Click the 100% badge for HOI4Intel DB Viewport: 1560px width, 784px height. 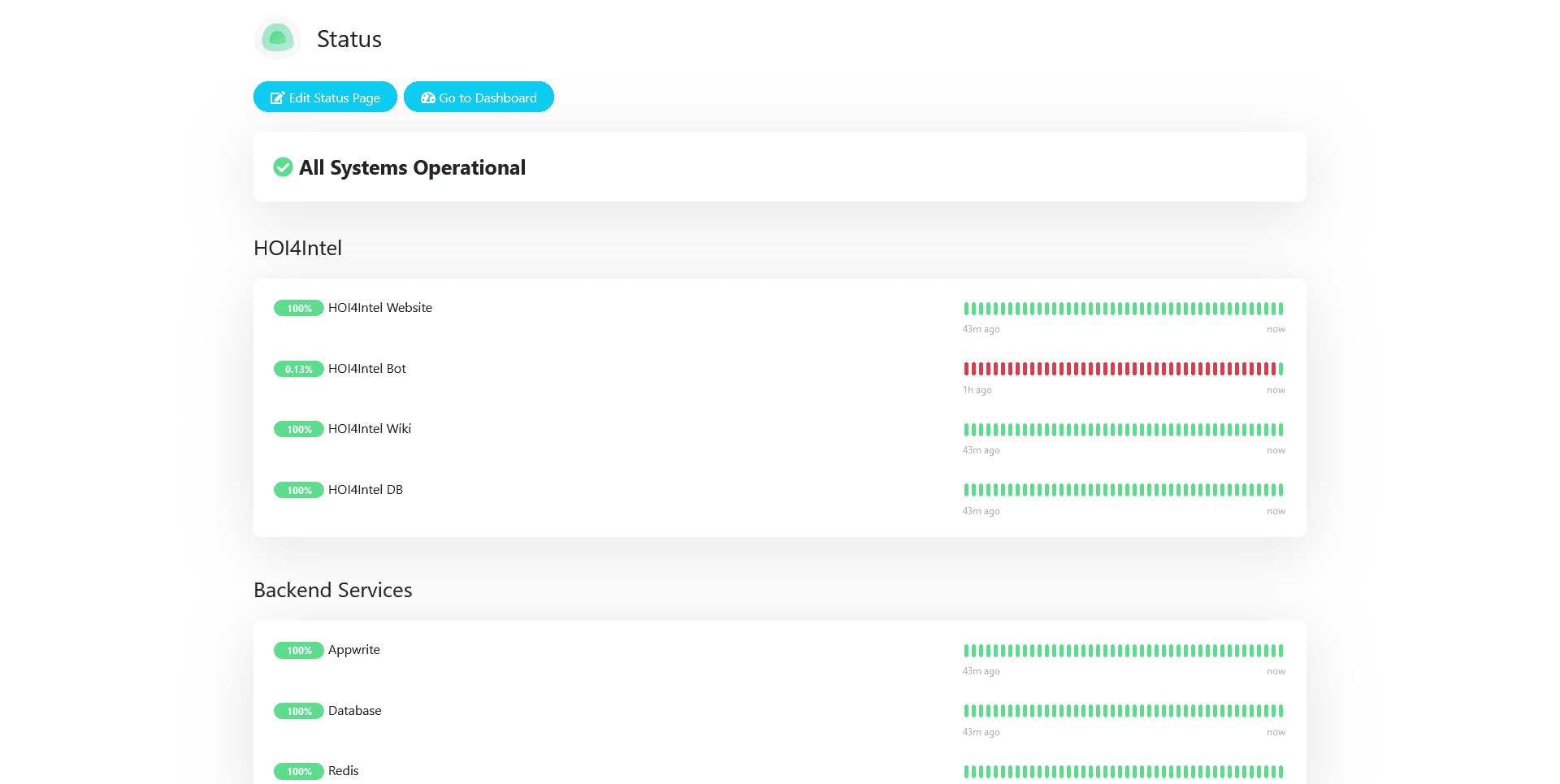[298, 490]
